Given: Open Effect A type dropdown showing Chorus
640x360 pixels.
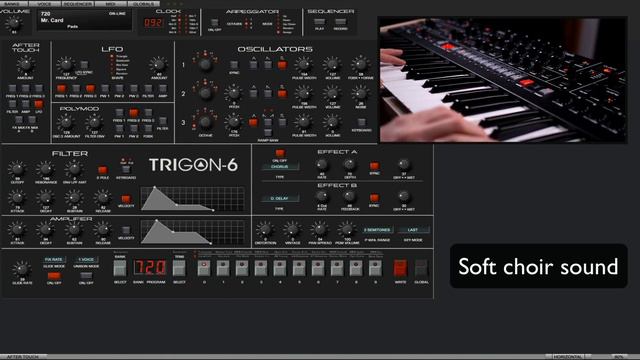Looking at the screenshot, I should [x=280, y=167].
